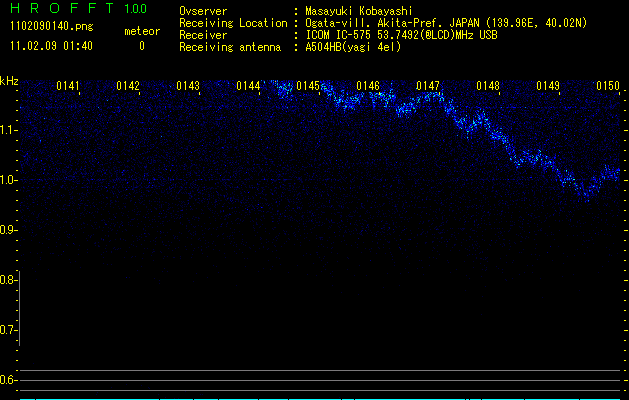This screenshot has height=400, width=629.
Task: Click the 0145 time marker
Action: coord(308,86)
